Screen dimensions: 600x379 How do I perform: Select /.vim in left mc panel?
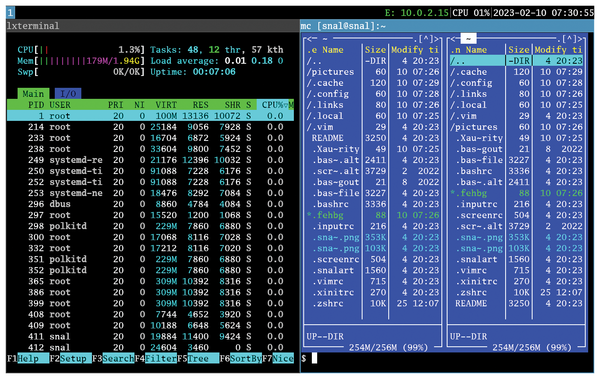(373, 127)
